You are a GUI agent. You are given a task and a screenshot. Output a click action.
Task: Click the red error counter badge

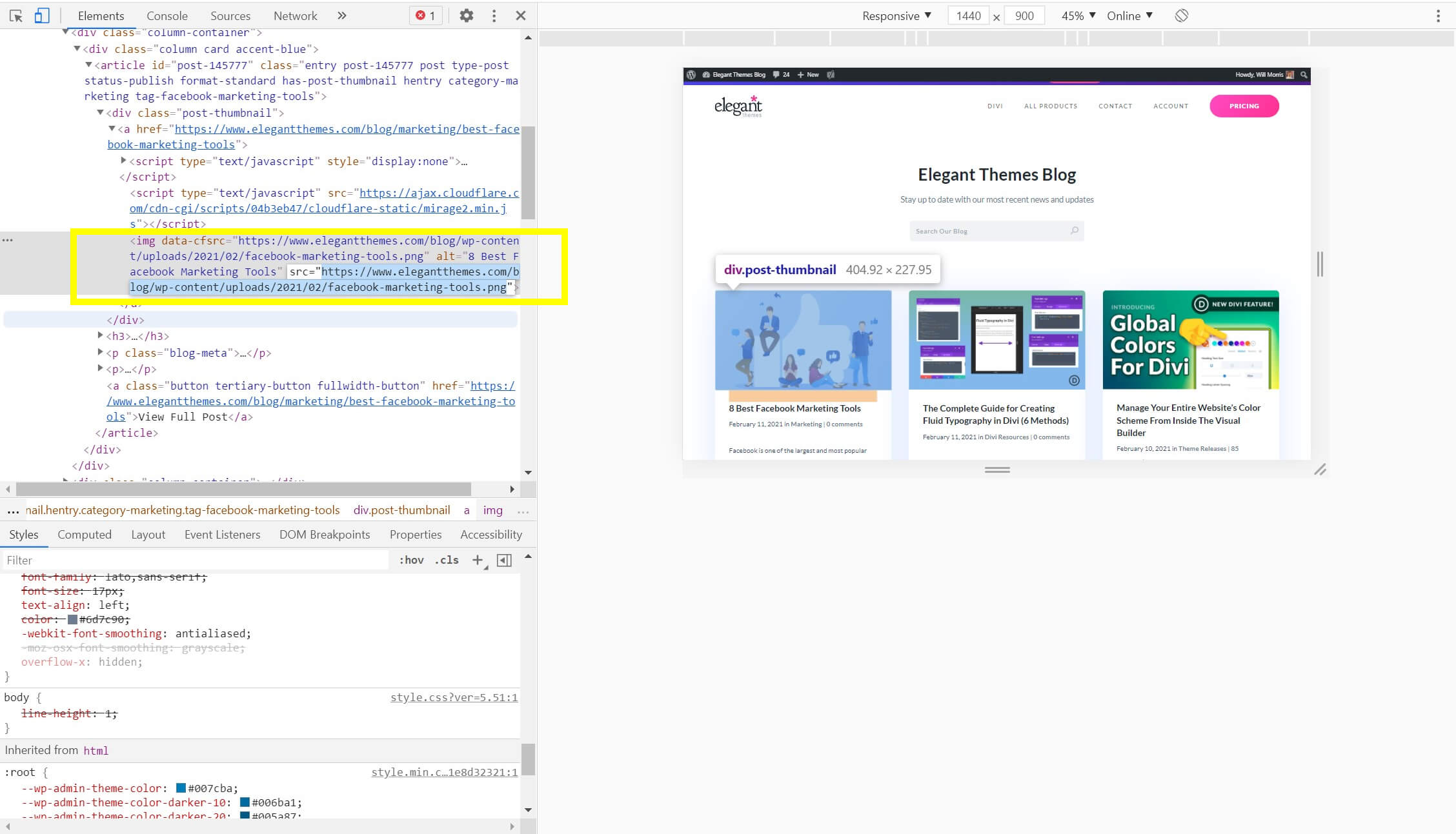(x=425, y=15)
